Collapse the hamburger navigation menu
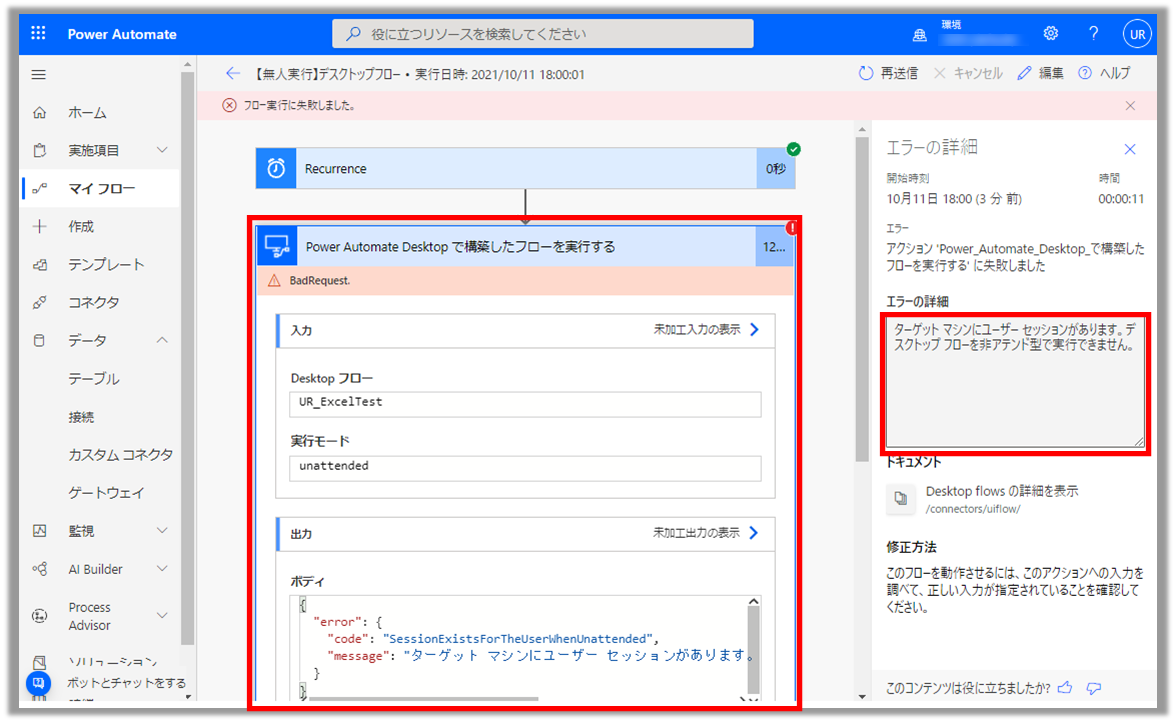Screen dimensions: 1176x722 pyautogui.click(x=39, y=74)
